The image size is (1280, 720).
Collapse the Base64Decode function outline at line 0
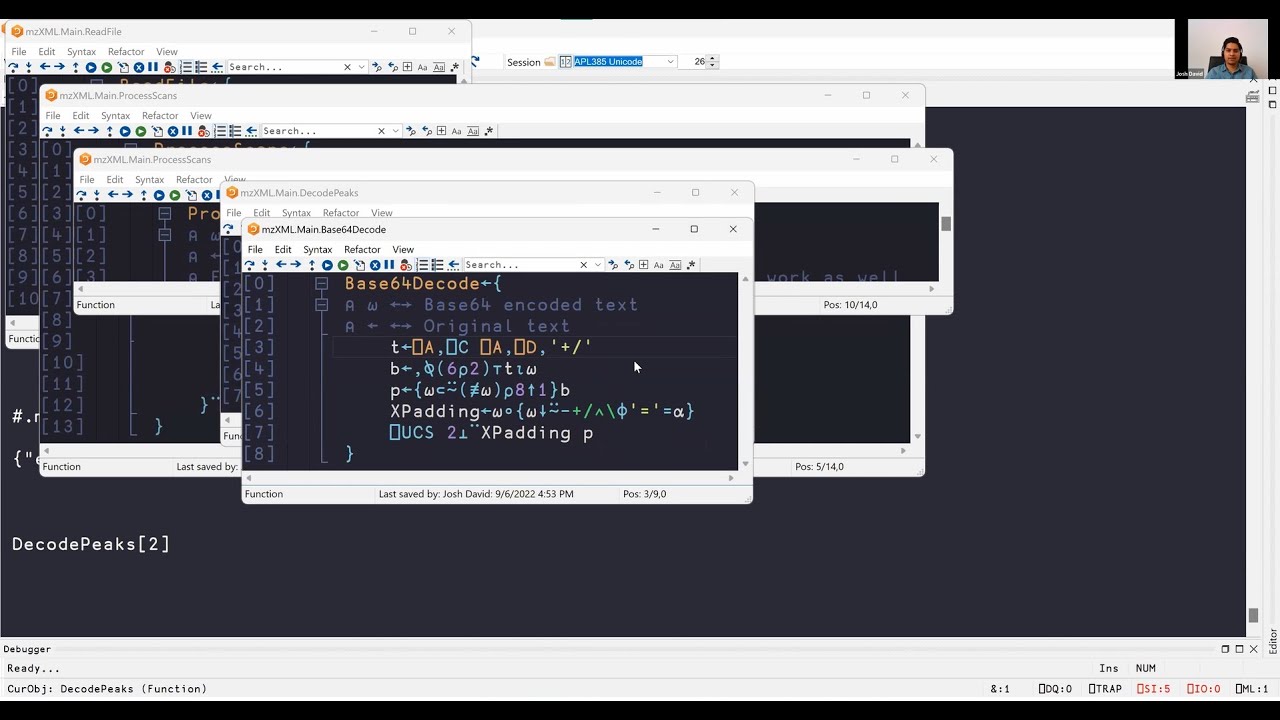321,284
